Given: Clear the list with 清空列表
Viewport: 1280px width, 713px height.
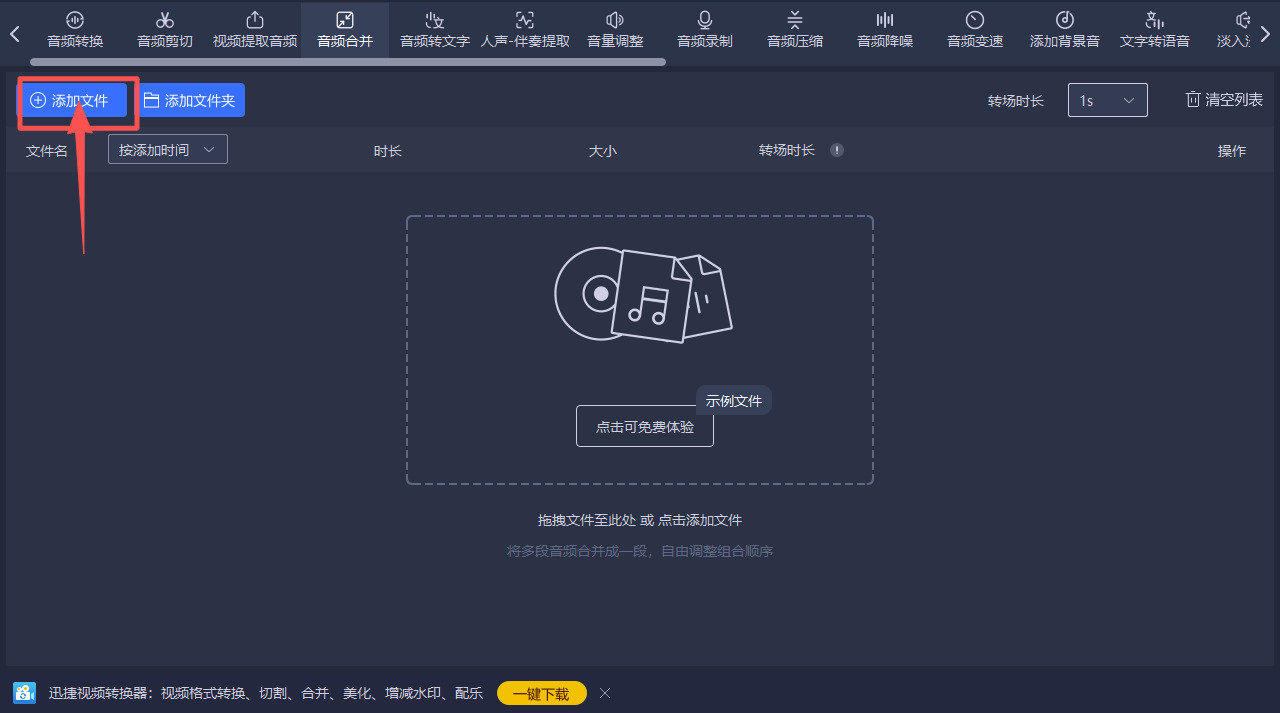Looking at the screenshot, I should point(1222,99).
